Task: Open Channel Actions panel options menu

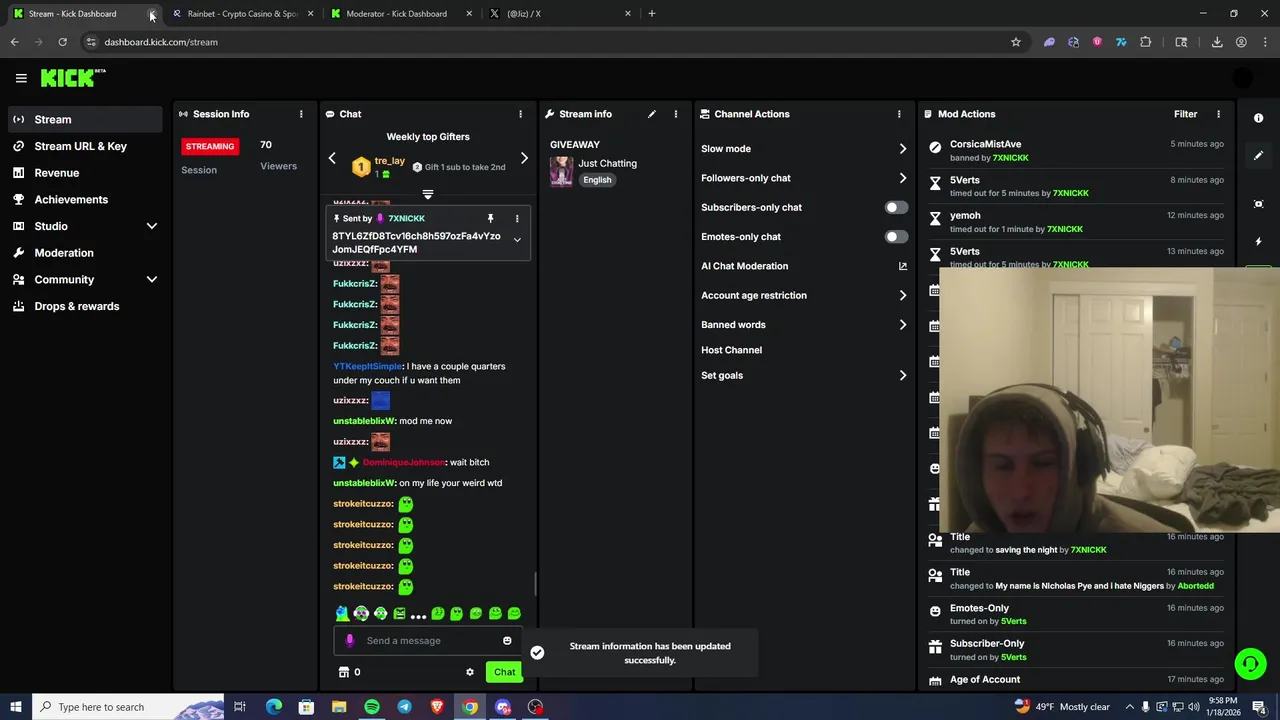Action: click(899, 114)
